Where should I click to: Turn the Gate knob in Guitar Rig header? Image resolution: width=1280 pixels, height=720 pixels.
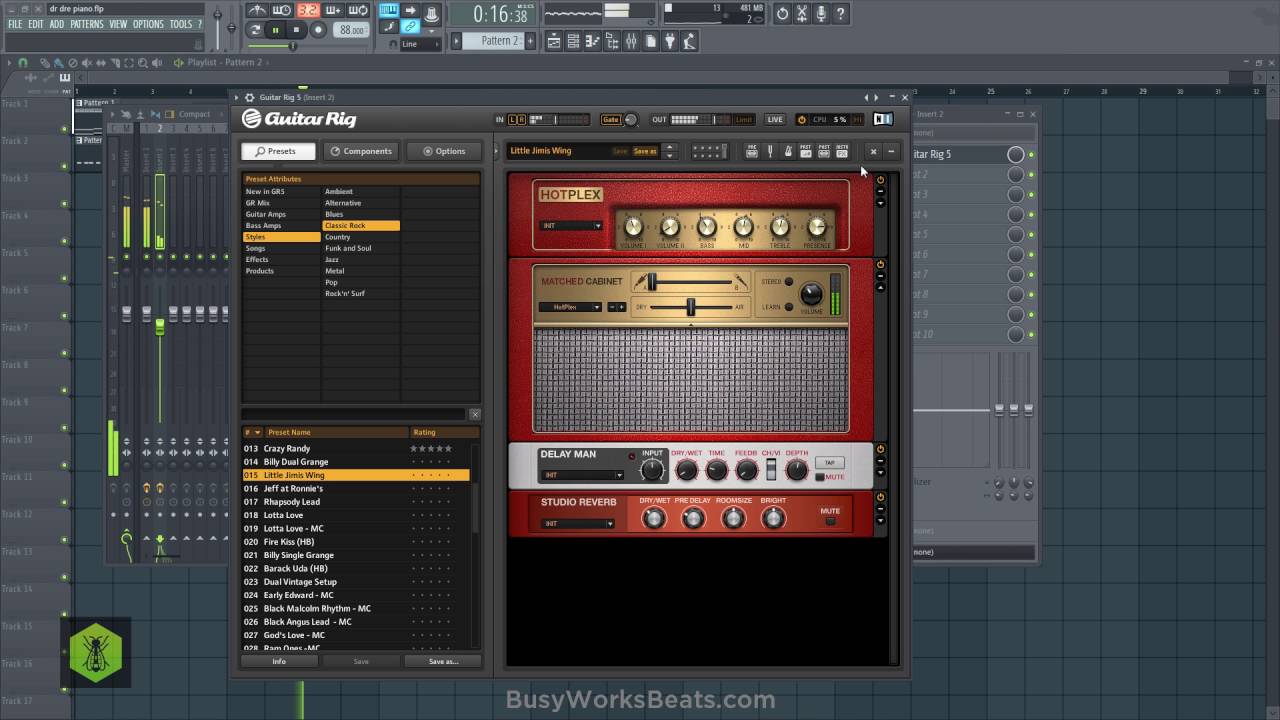(631, 120)
